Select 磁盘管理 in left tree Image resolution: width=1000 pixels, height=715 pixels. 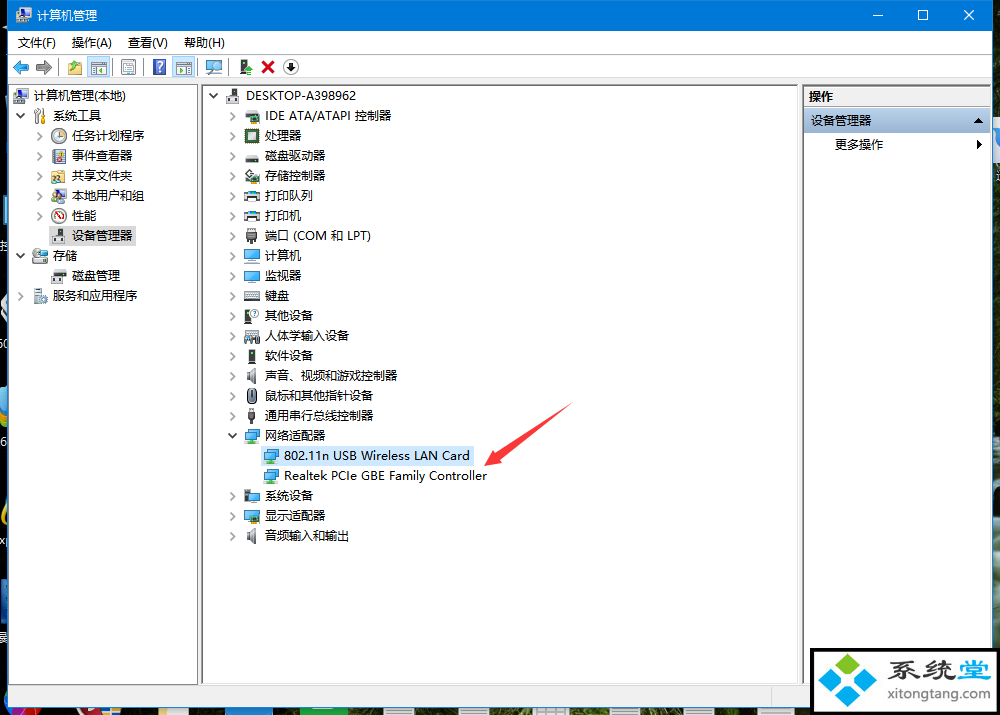96,276
